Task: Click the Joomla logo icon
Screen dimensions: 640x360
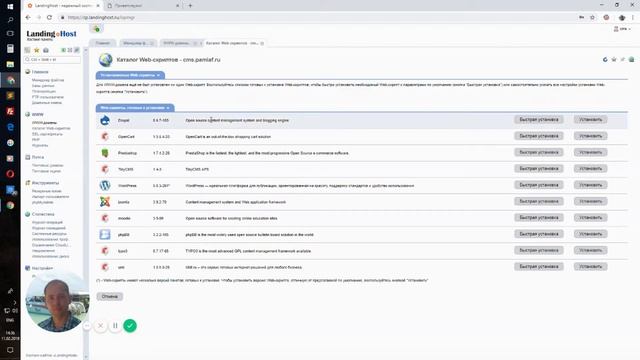Action: [x=105, y=202]
